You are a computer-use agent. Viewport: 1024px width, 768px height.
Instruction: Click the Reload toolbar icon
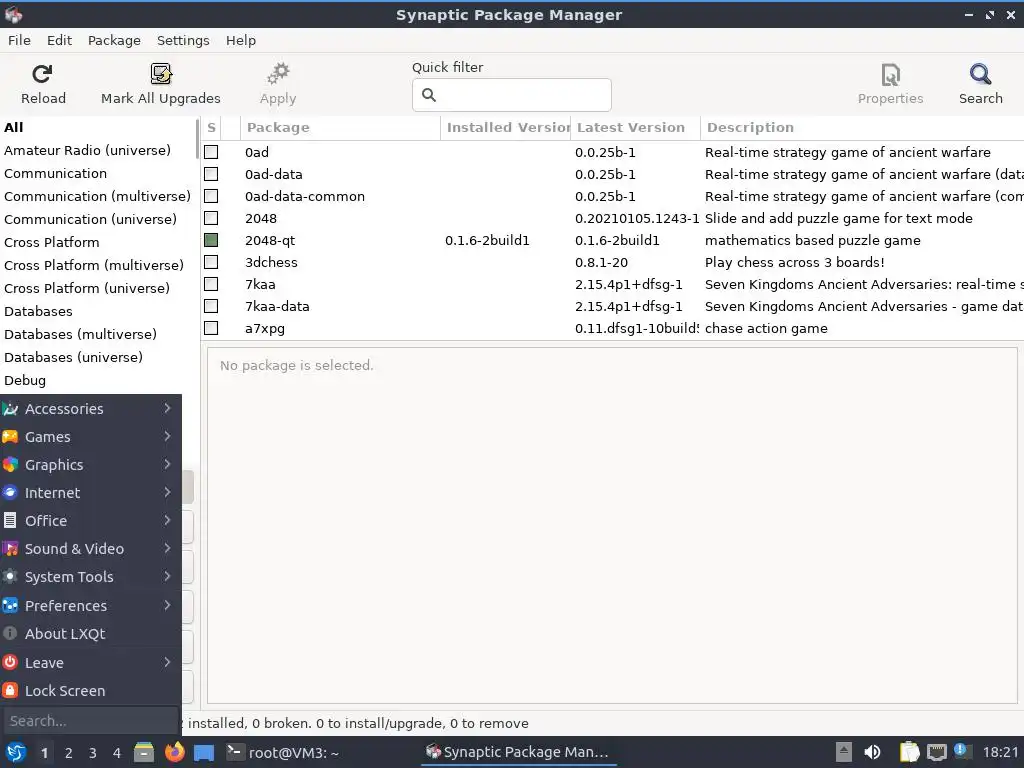42,74
